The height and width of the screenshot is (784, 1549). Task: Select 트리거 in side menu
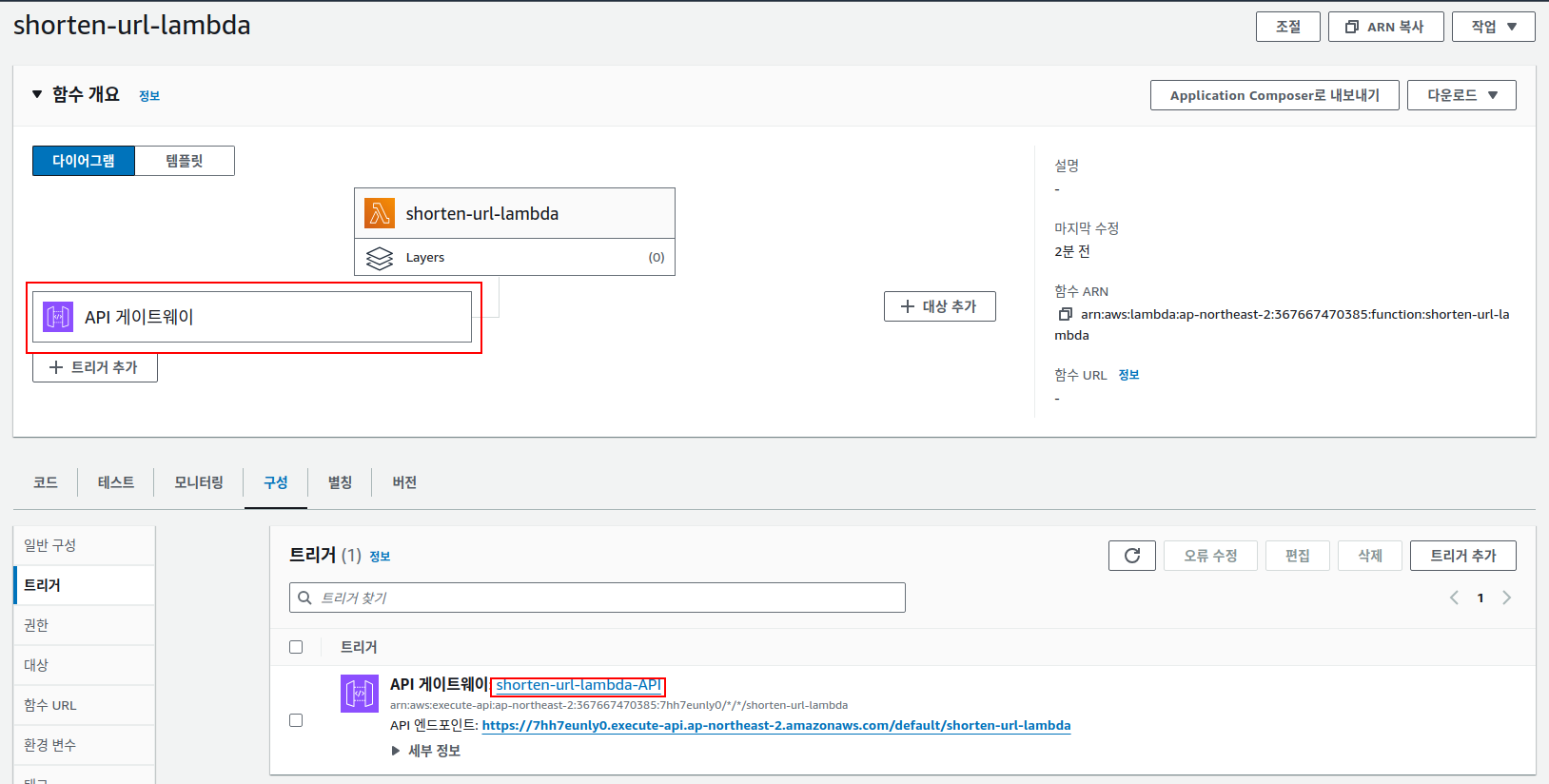pyautogui.click(x=84, y=585)
